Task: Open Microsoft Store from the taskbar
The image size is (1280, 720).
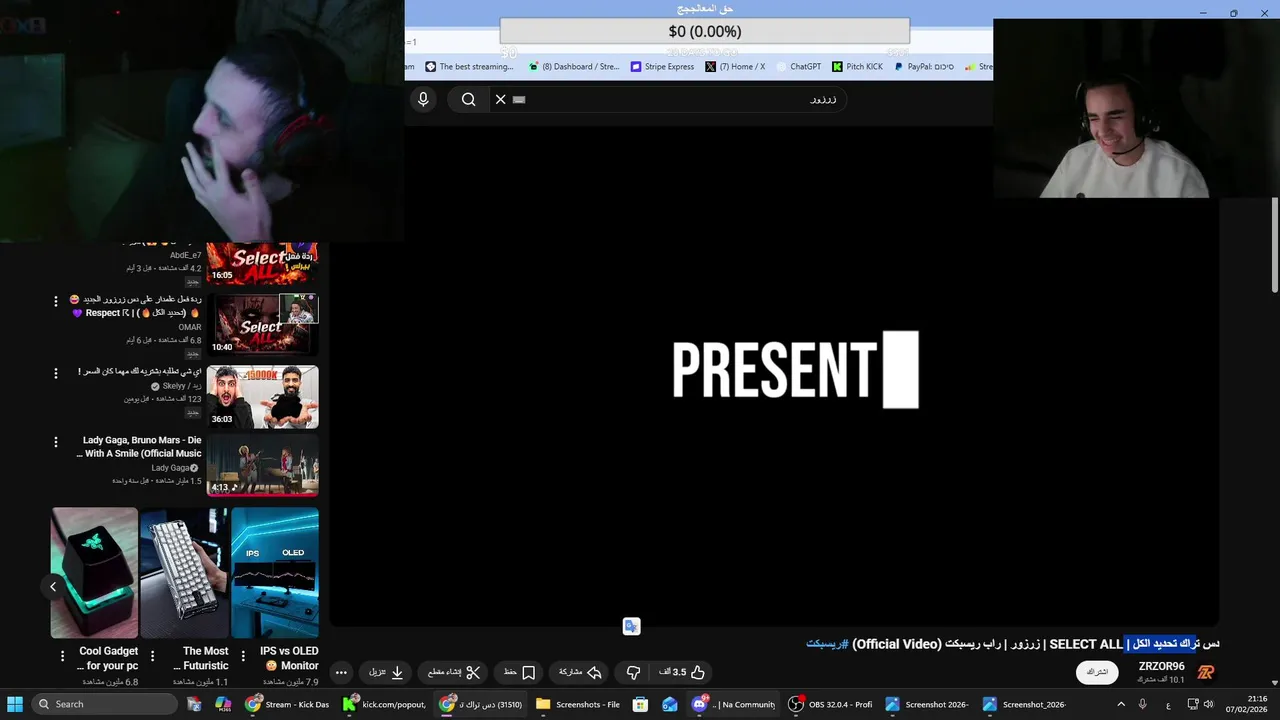Action: pyautogui.click(x=640, y=704)
